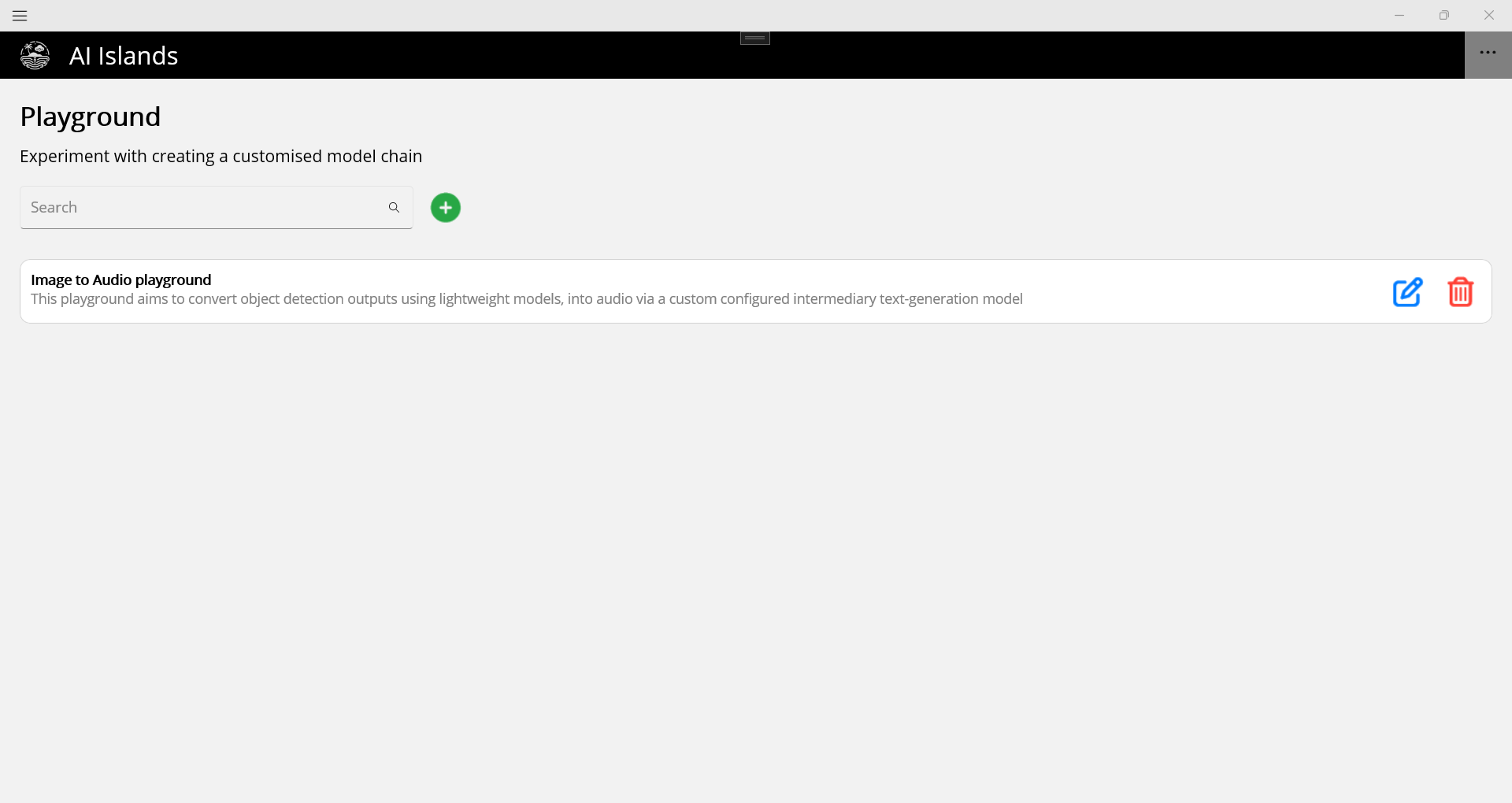Click the AI Islands title text
Viewport: 1512px width, 803px height.
124,56
